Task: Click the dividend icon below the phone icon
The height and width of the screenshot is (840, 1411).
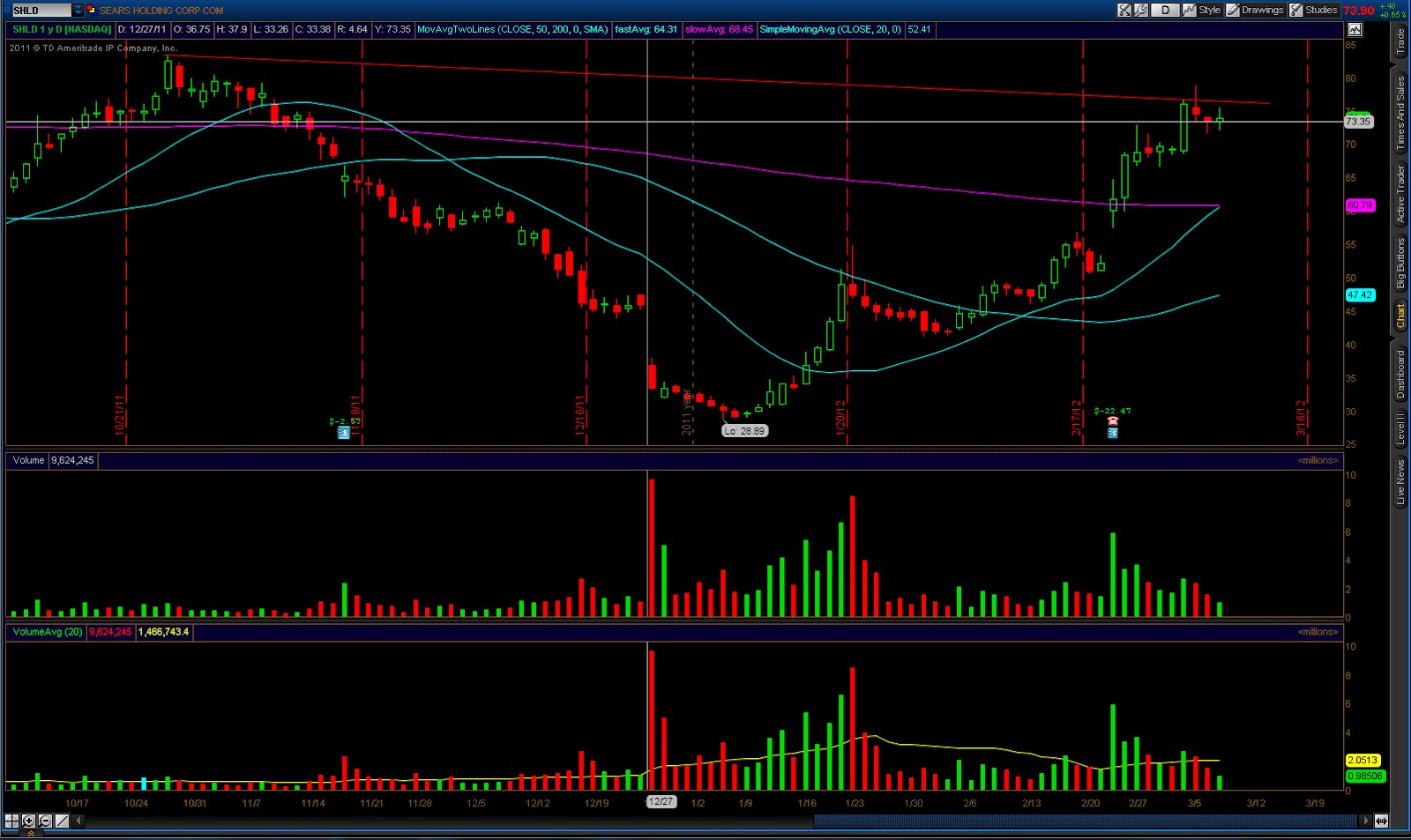Action: coord(1113,433)
